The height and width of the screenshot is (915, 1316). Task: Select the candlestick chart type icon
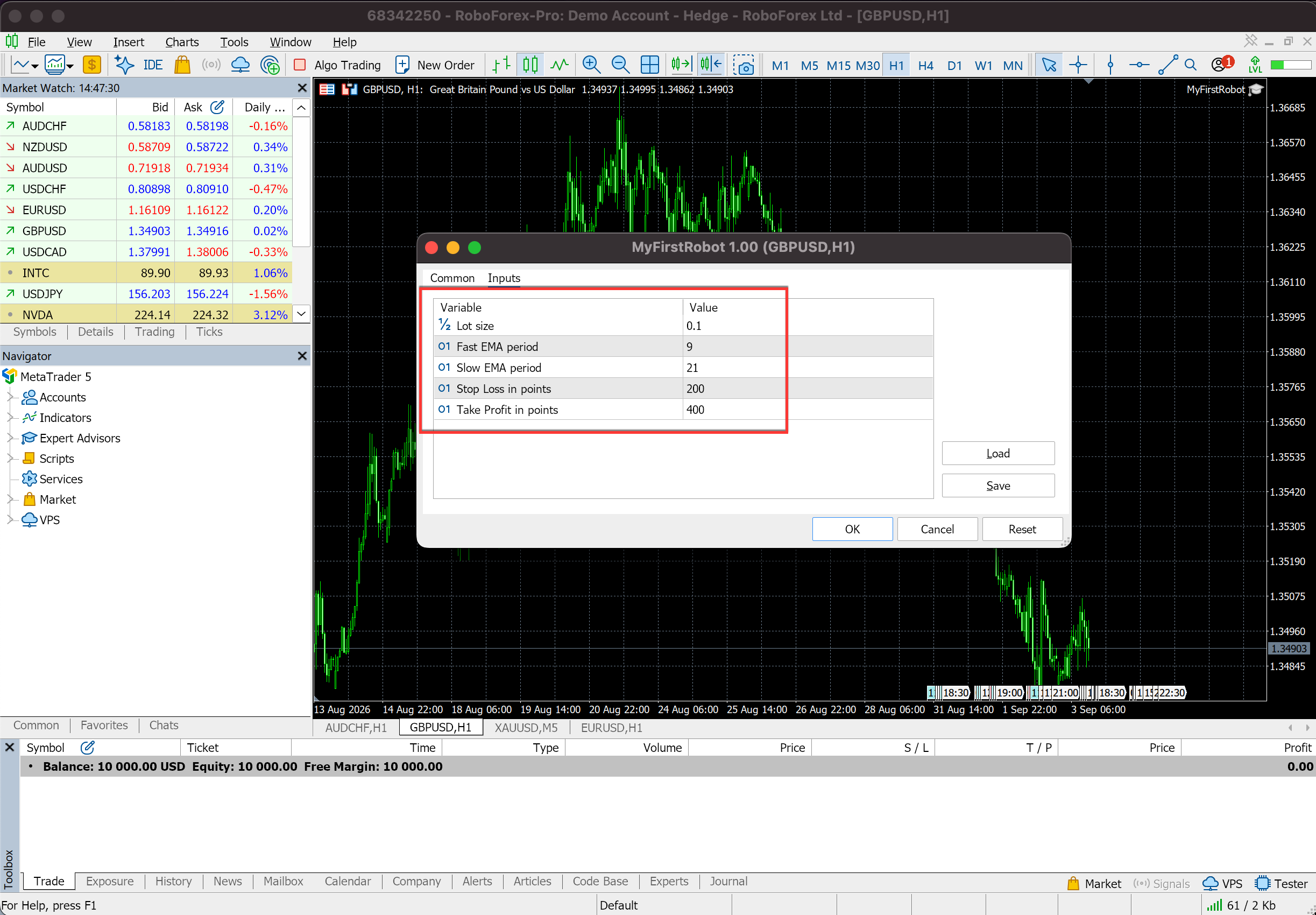pos(530,65)
